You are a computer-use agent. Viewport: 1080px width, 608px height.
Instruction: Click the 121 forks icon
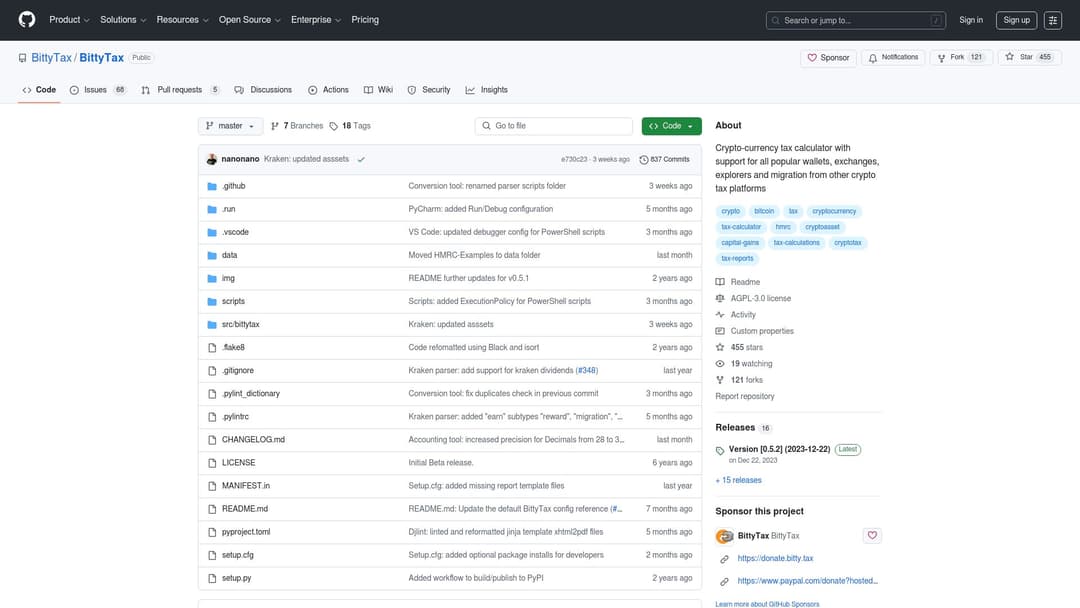tap(720, 380)
